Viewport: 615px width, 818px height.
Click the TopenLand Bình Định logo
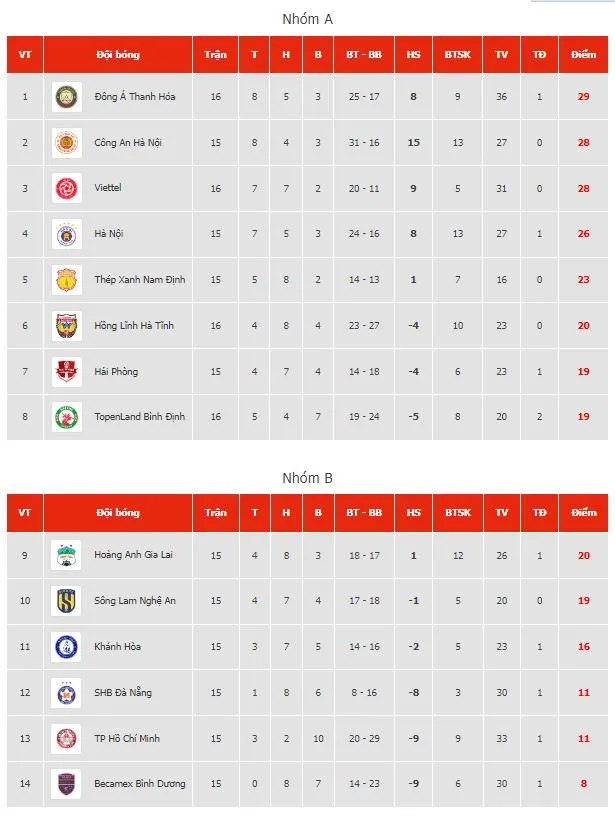pyautogui.click(x=67, y=417)
